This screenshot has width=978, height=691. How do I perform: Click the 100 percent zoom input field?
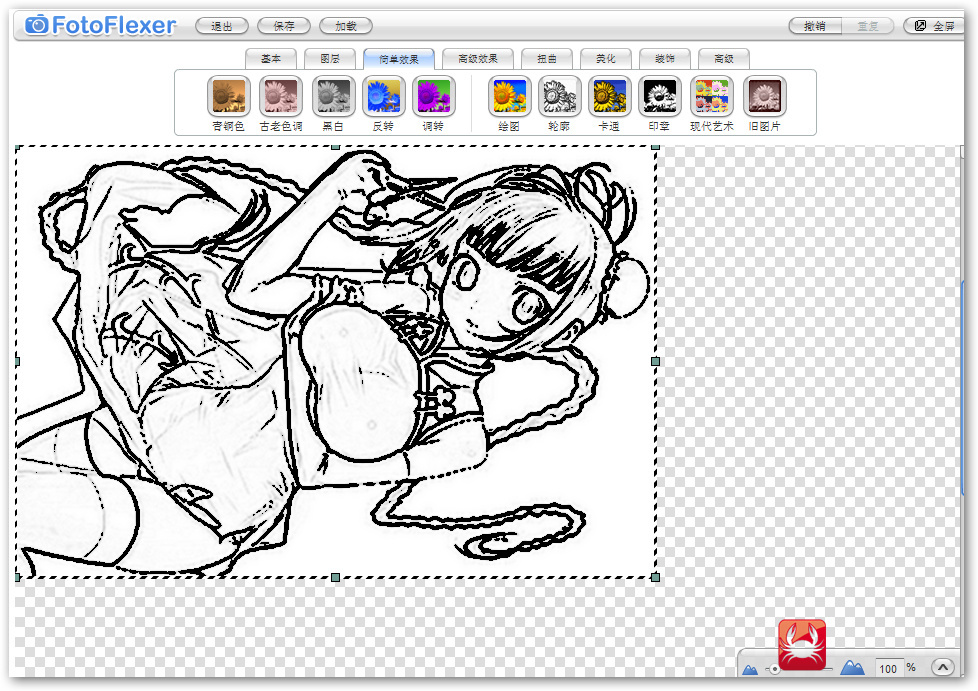[x=888, y=669]
